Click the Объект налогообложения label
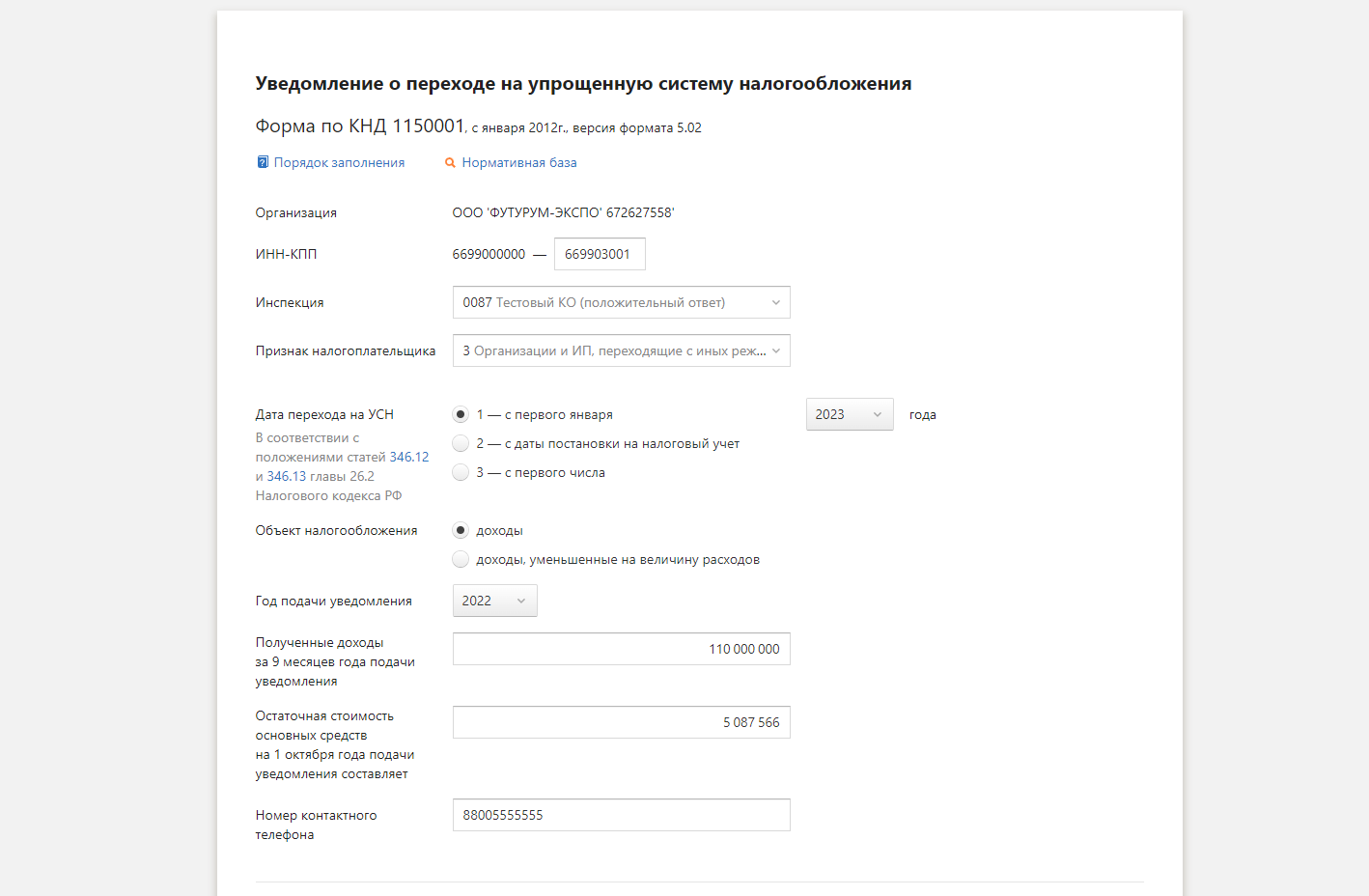Screen dimensions: 1369x896 pos(336,530)
